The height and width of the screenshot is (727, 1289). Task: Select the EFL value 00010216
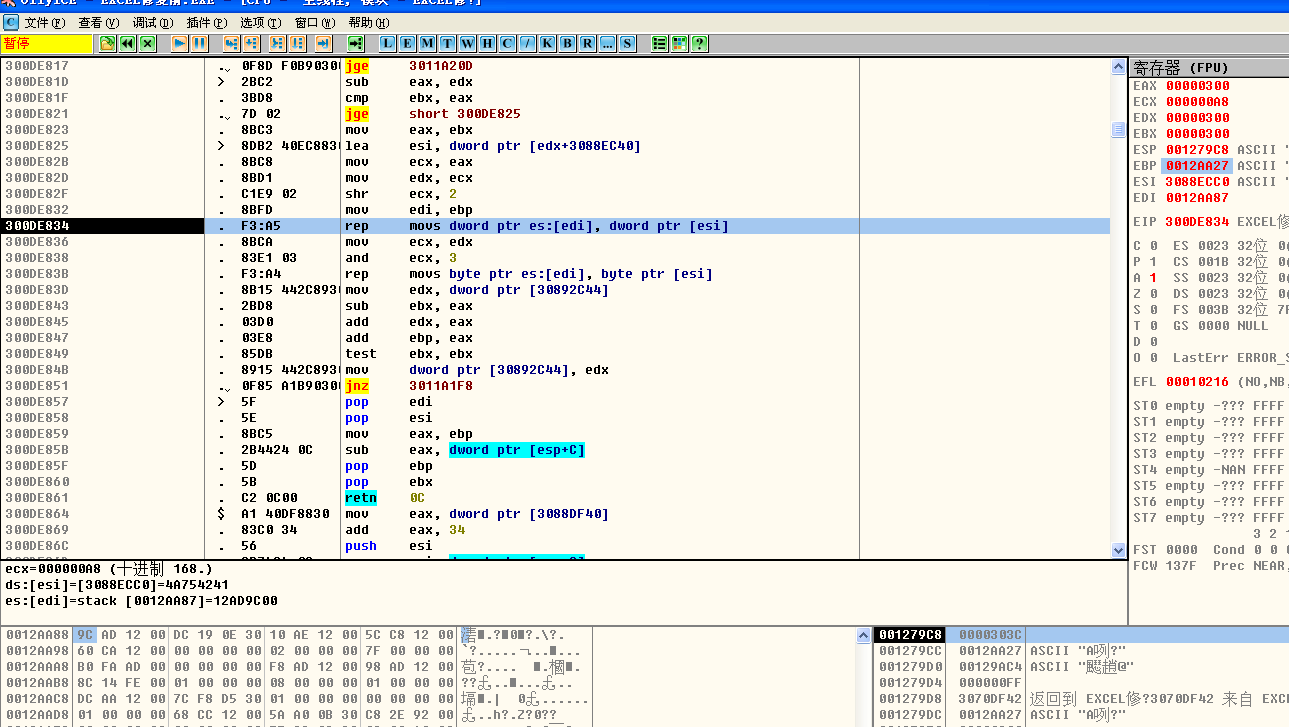click(x=1196, y=382)
